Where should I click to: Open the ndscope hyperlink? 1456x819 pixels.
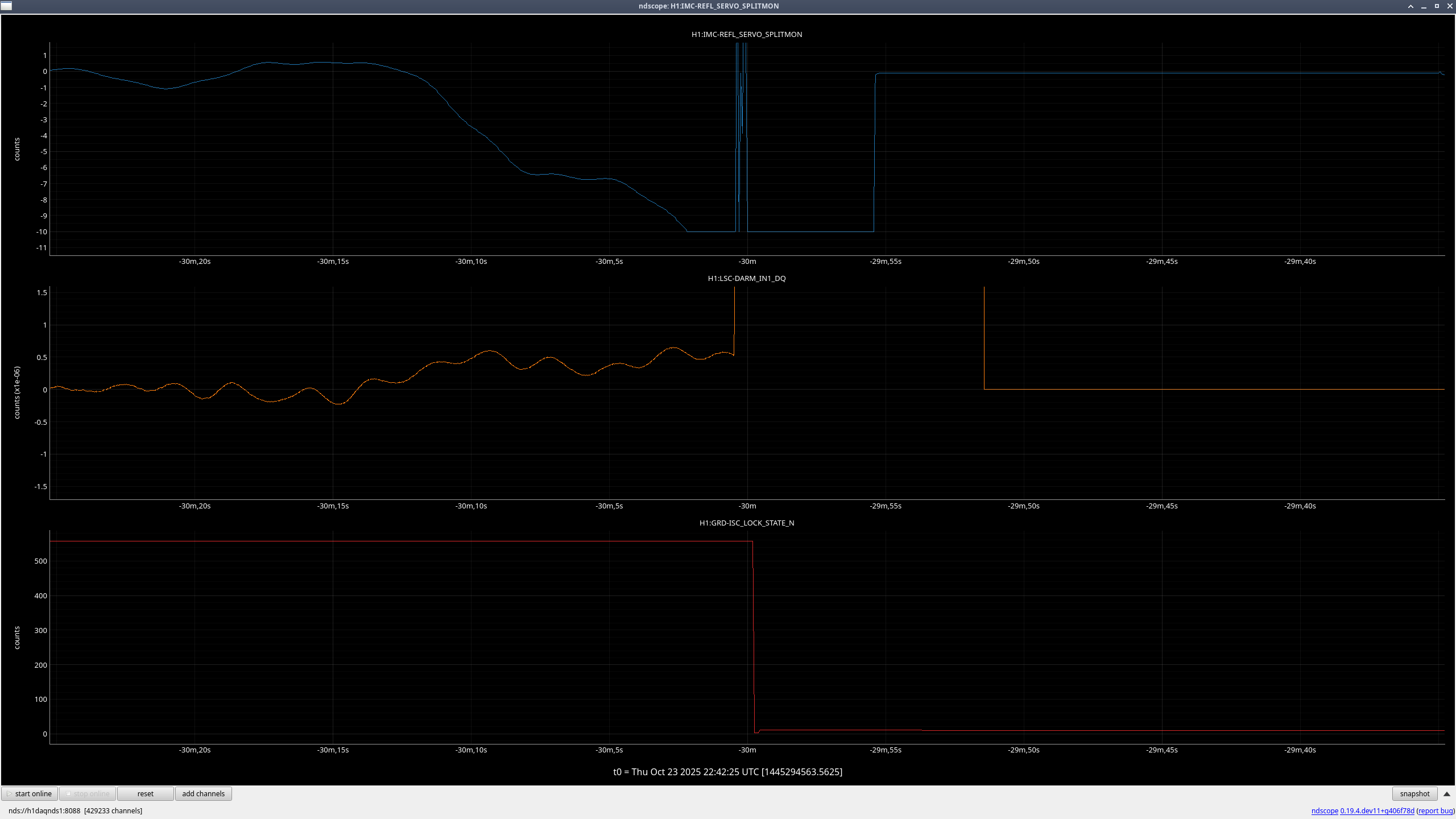(x=1324, y=810)
